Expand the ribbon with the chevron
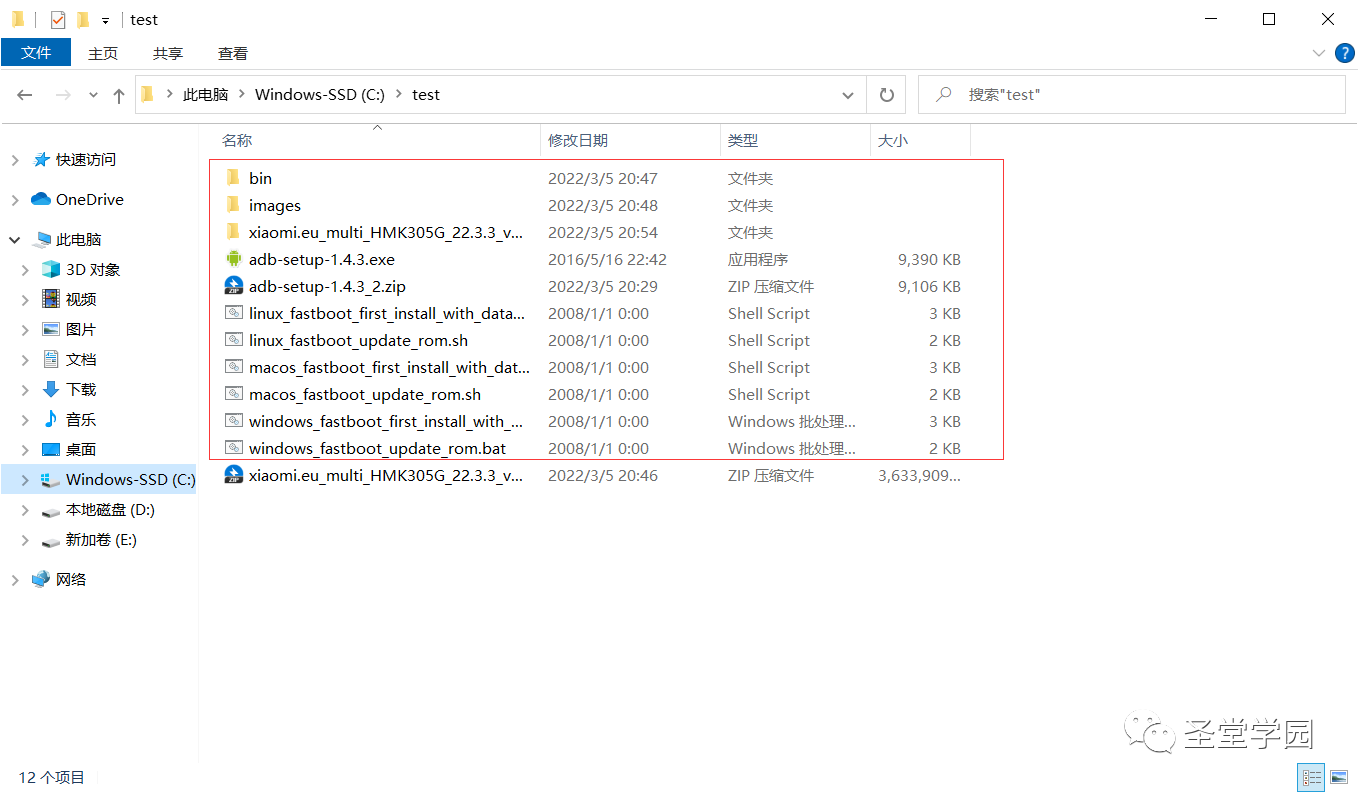The image size is (1359, 793). point(1319,53)
